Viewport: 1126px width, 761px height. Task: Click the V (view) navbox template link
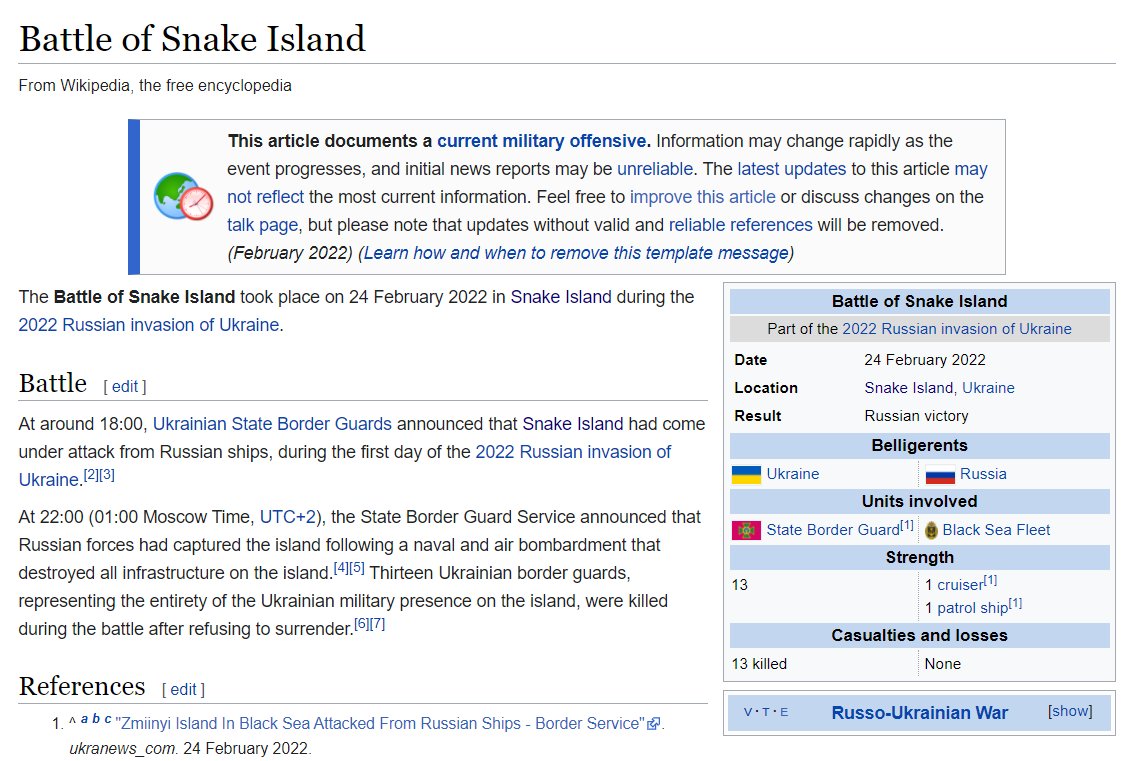coord(748,712)
